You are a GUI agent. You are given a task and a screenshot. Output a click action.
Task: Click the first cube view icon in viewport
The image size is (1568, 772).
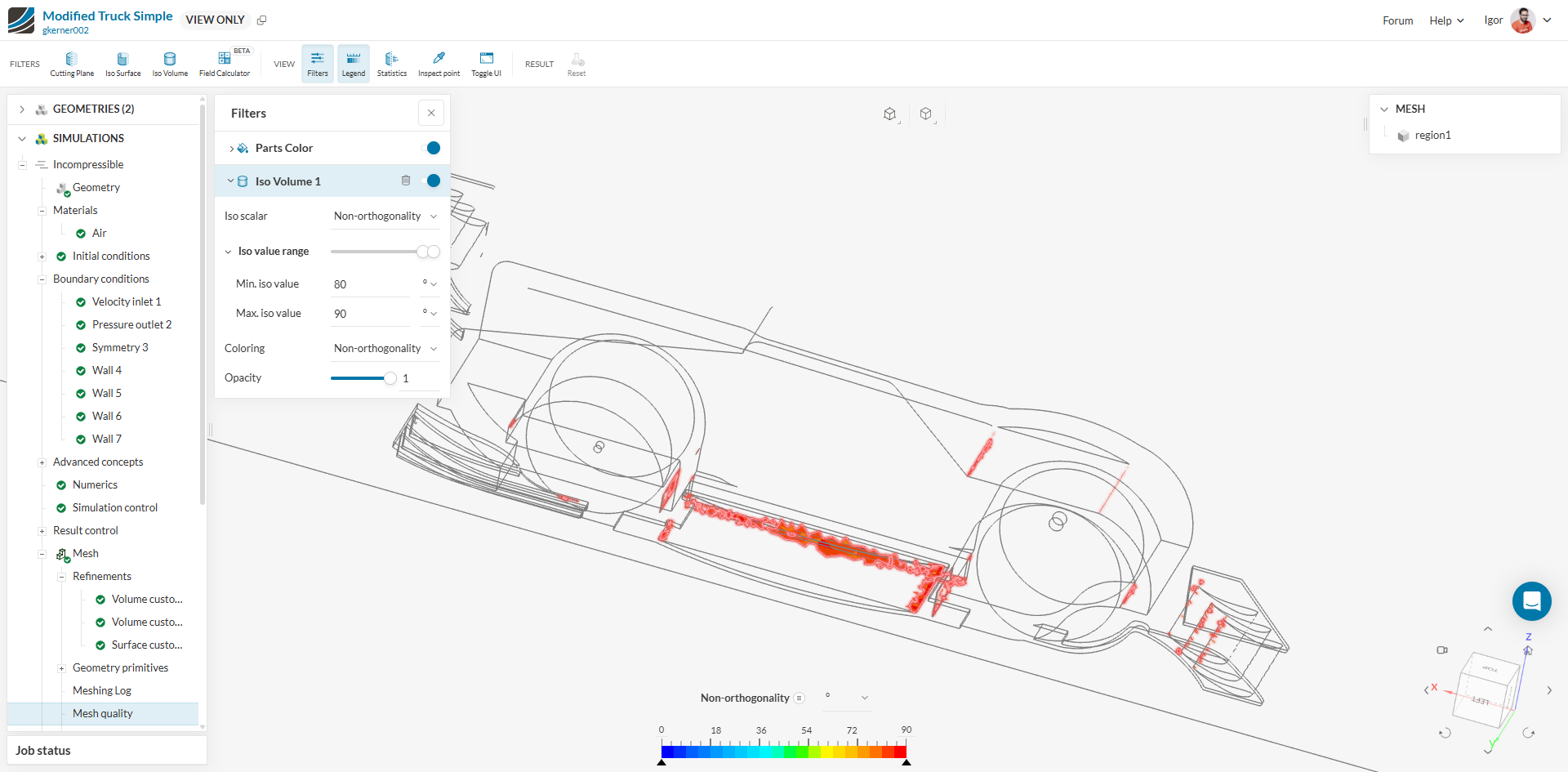(x=890, y=114)
